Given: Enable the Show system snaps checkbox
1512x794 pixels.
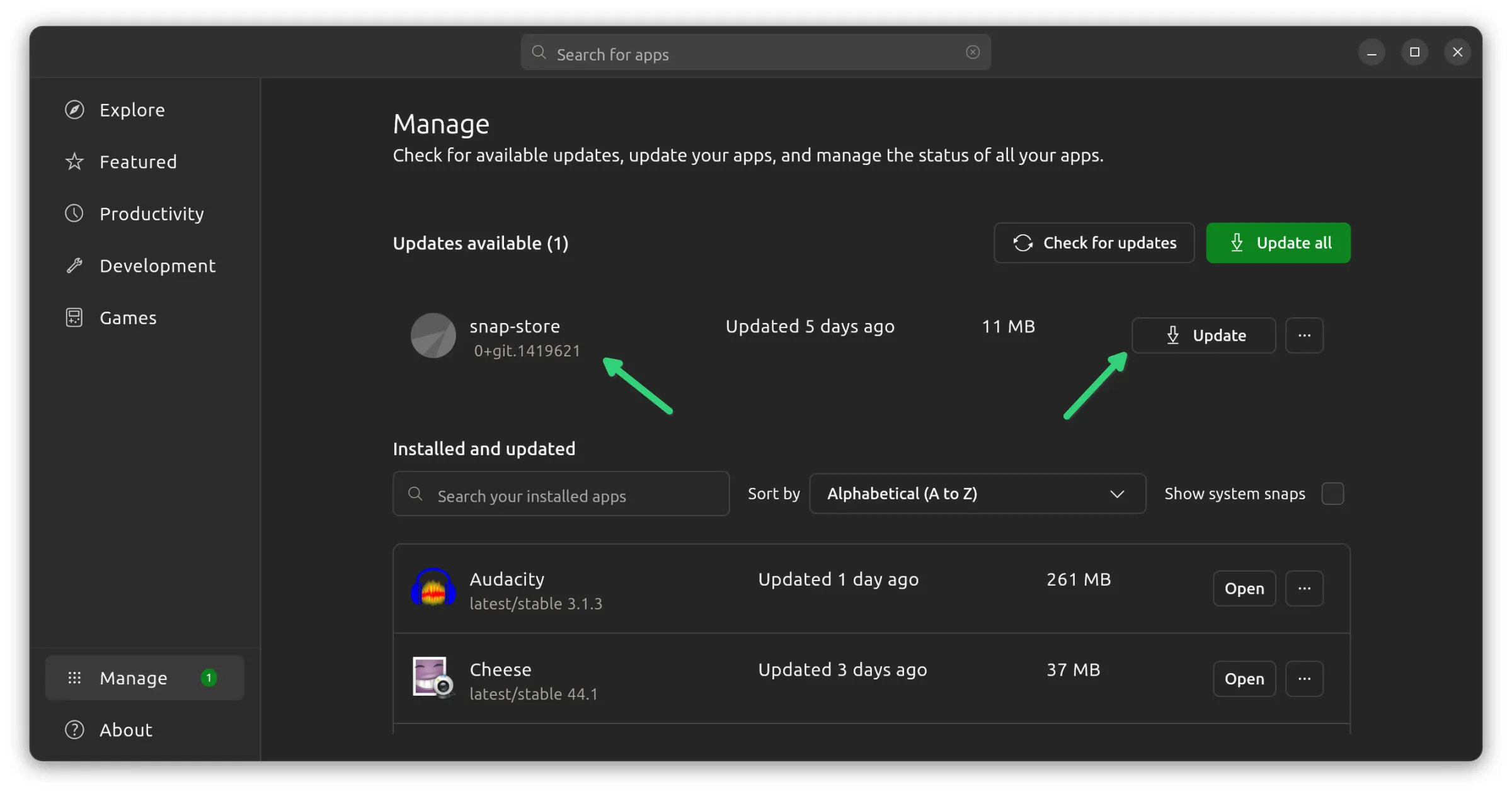Looking at the screenshot, I should pyautogui.click(x=1332, y=494).
